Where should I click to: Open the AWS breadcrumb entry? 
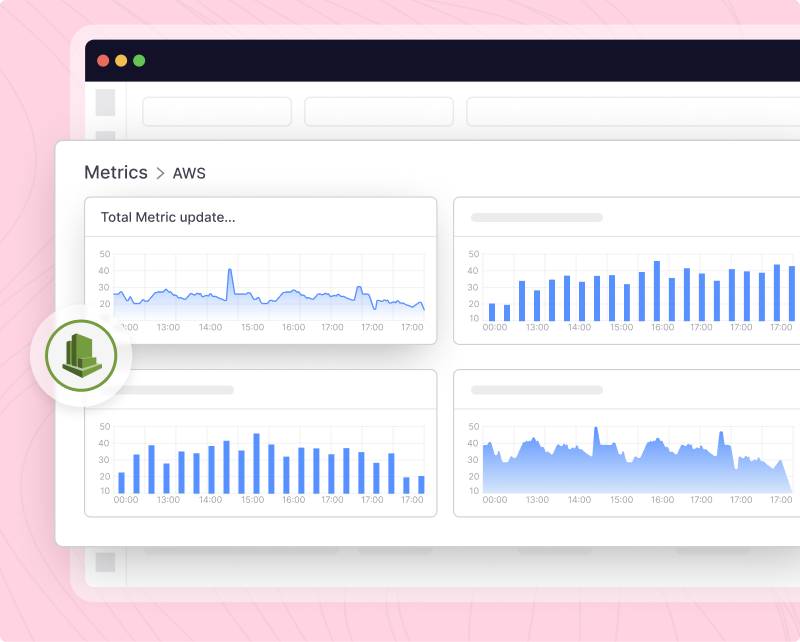coord(190,173)
